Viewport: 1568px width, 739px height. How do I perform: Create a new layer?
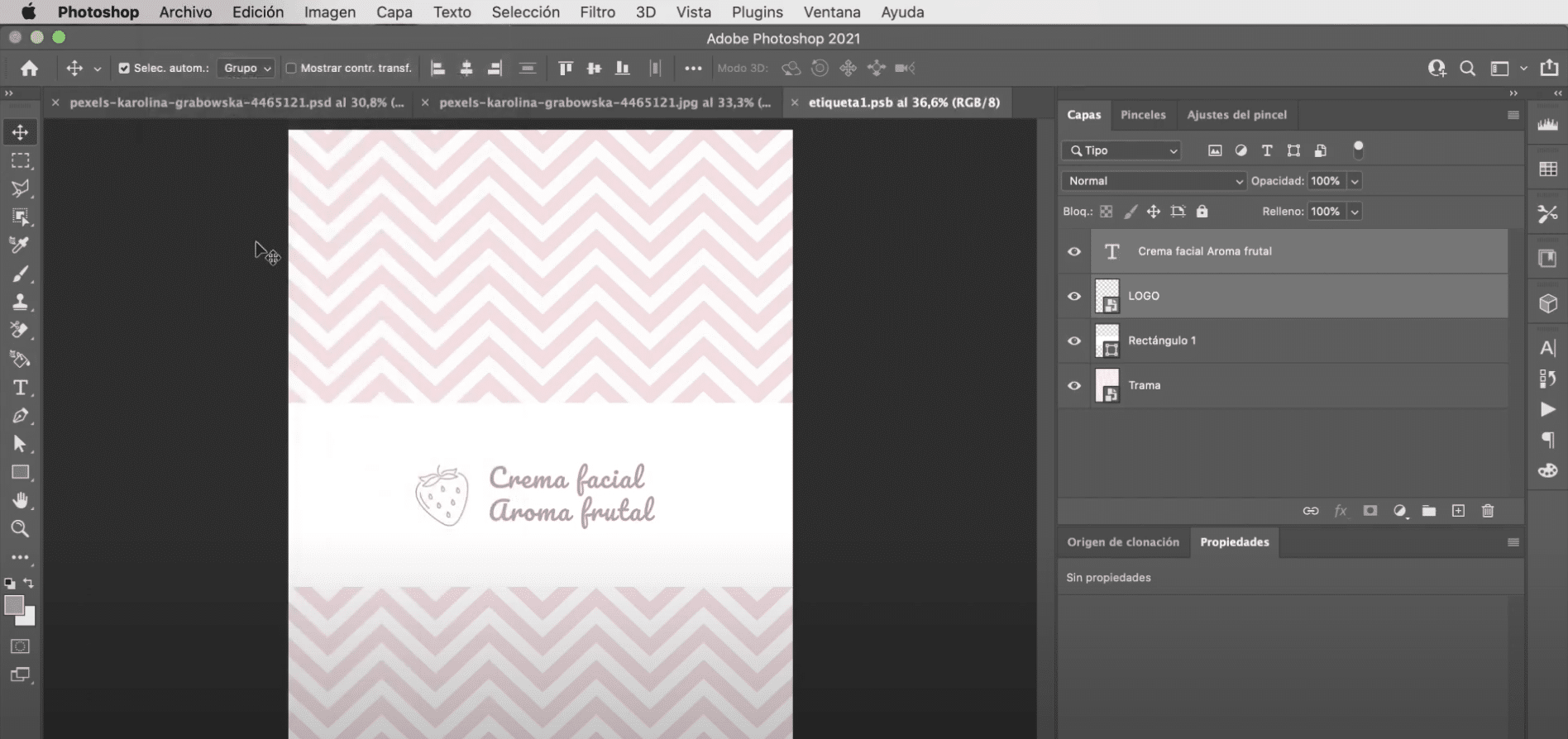1458,511
